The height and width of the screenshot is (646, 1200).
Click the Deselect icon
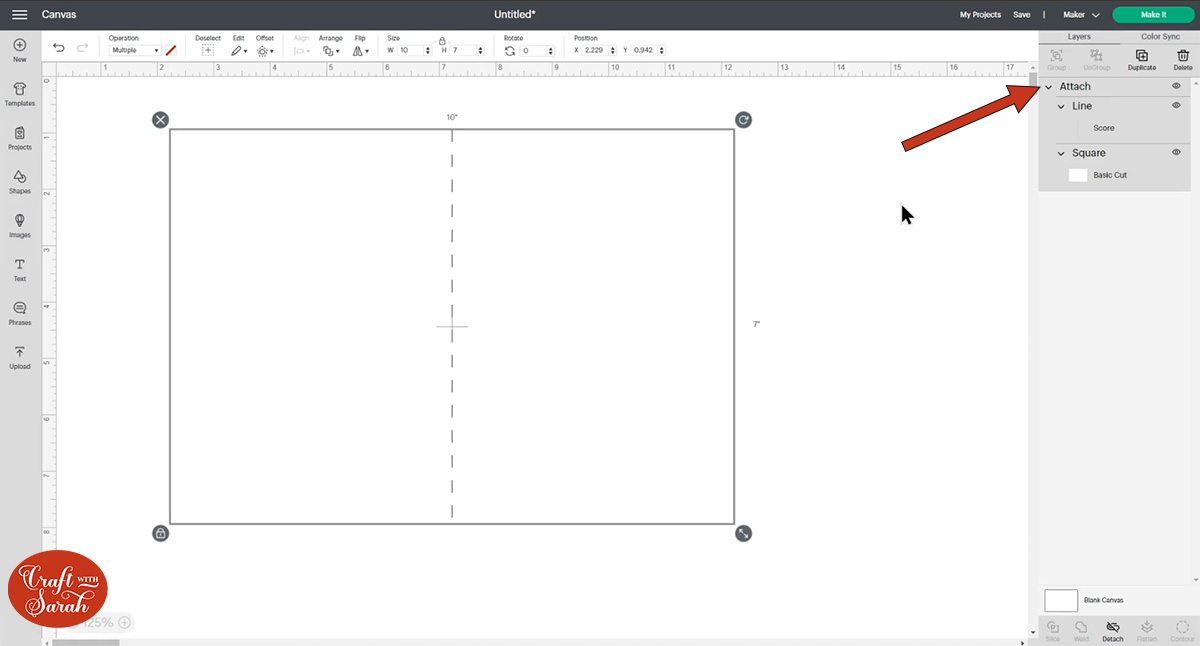tap(208, 50)
